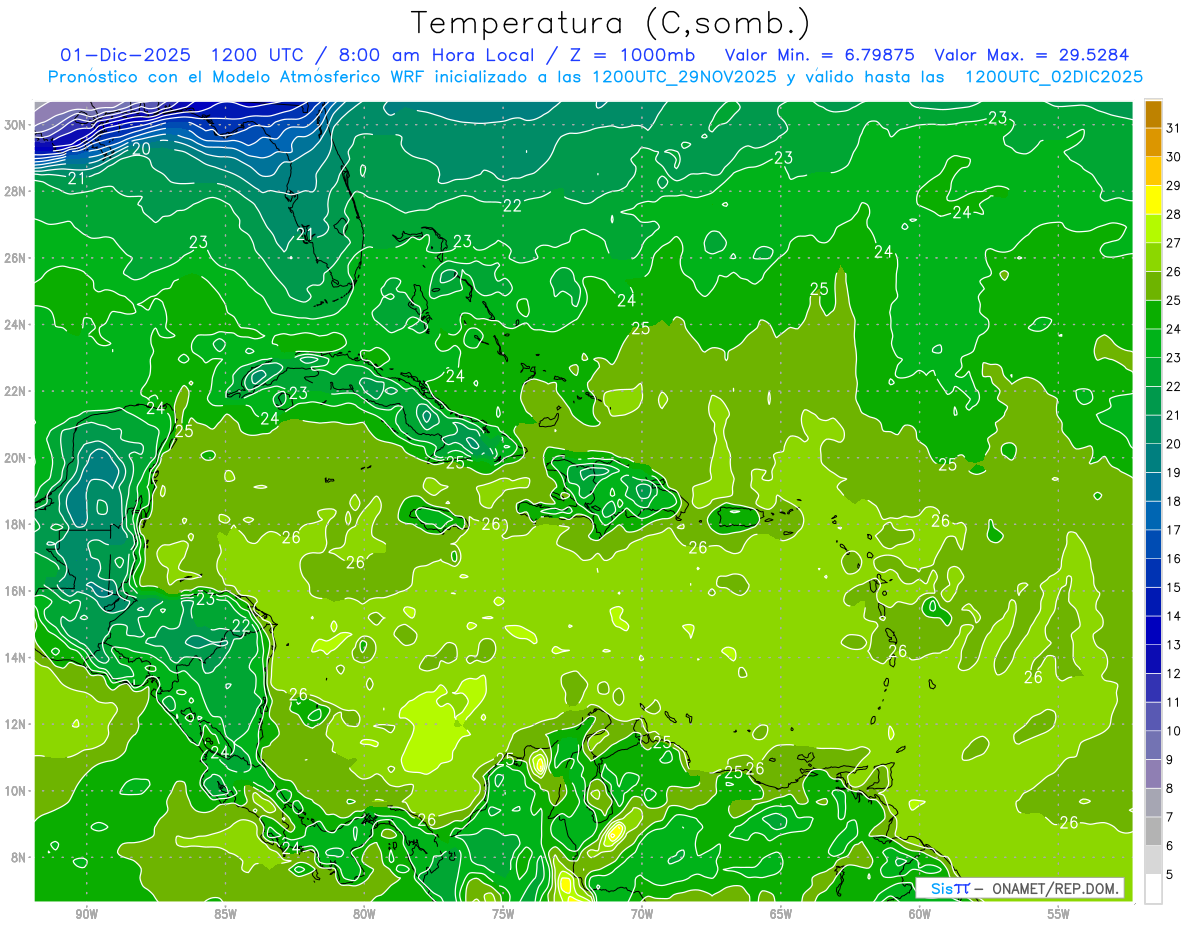1200x927 pixels.
Task: Click the 10N latitude axis label
Action: click(15, 791)
